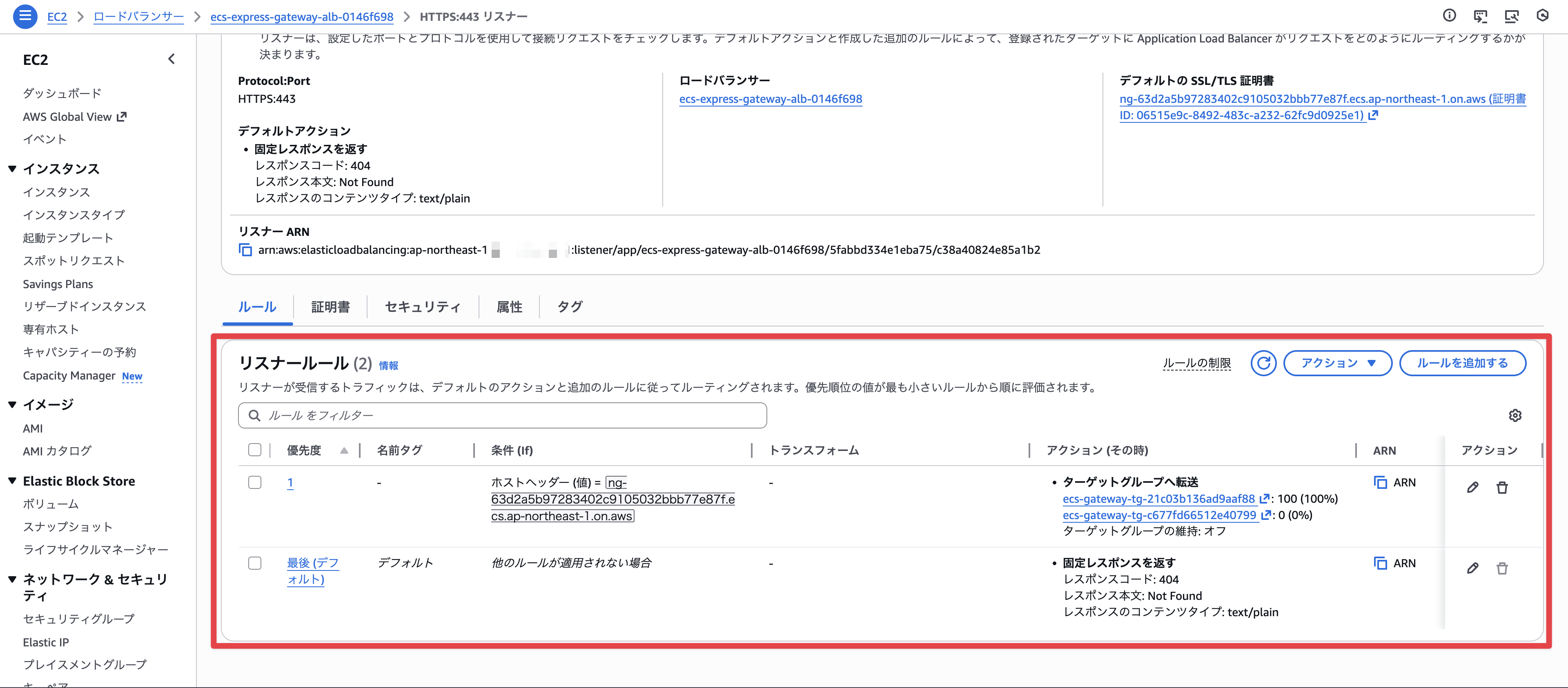This screenshot has width=1568, height=688.
Task: Click the copy icon beside the listener ARN
Action: [245, 250]
